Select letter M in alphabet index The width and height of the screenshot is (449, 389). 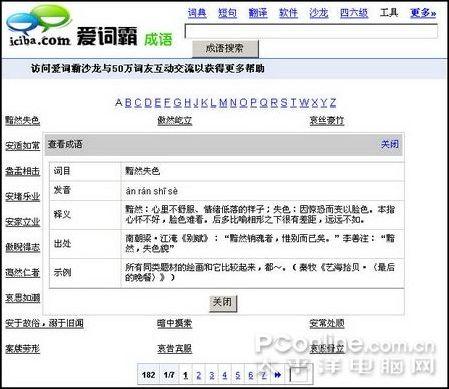223,103
